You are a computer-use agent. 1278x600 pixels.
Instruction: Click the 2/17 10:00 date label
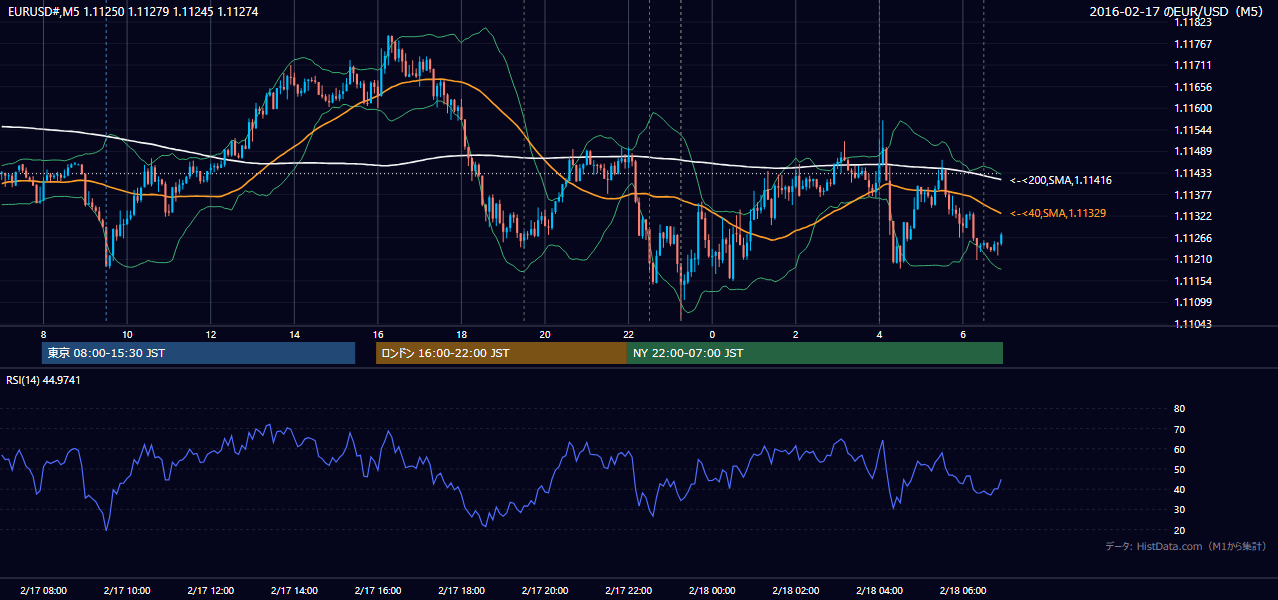pyautogui.click(x=127, y=590)
